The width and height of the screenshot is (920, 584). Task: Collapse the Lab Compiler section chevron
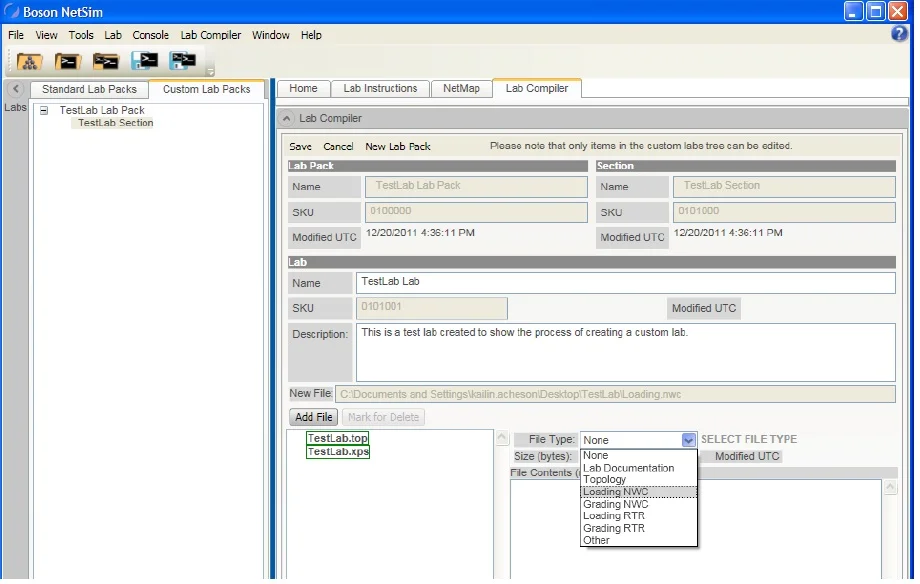coord(286,119)
